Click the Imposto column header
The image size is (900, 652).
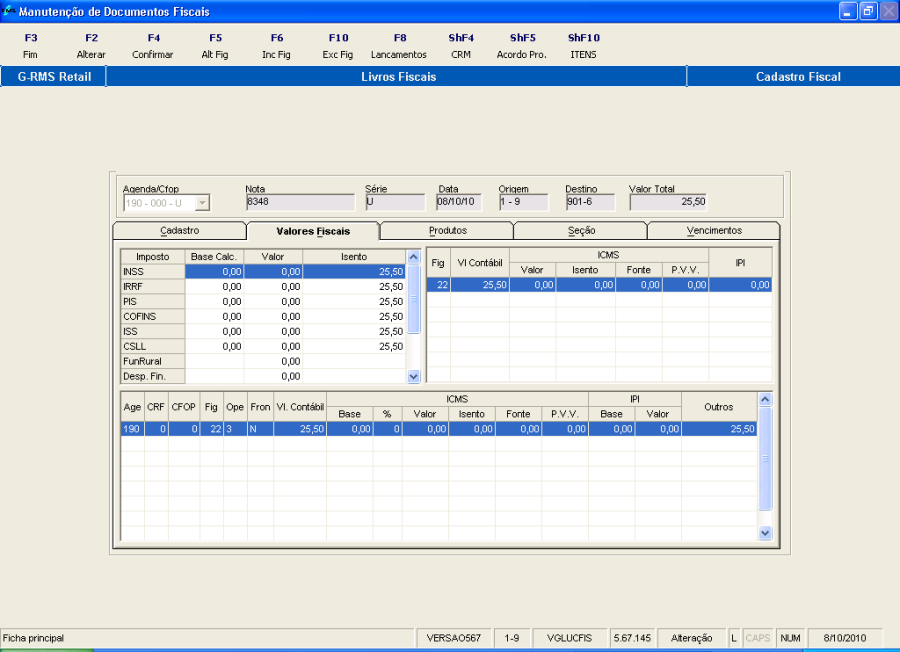[x=153, y=257]
